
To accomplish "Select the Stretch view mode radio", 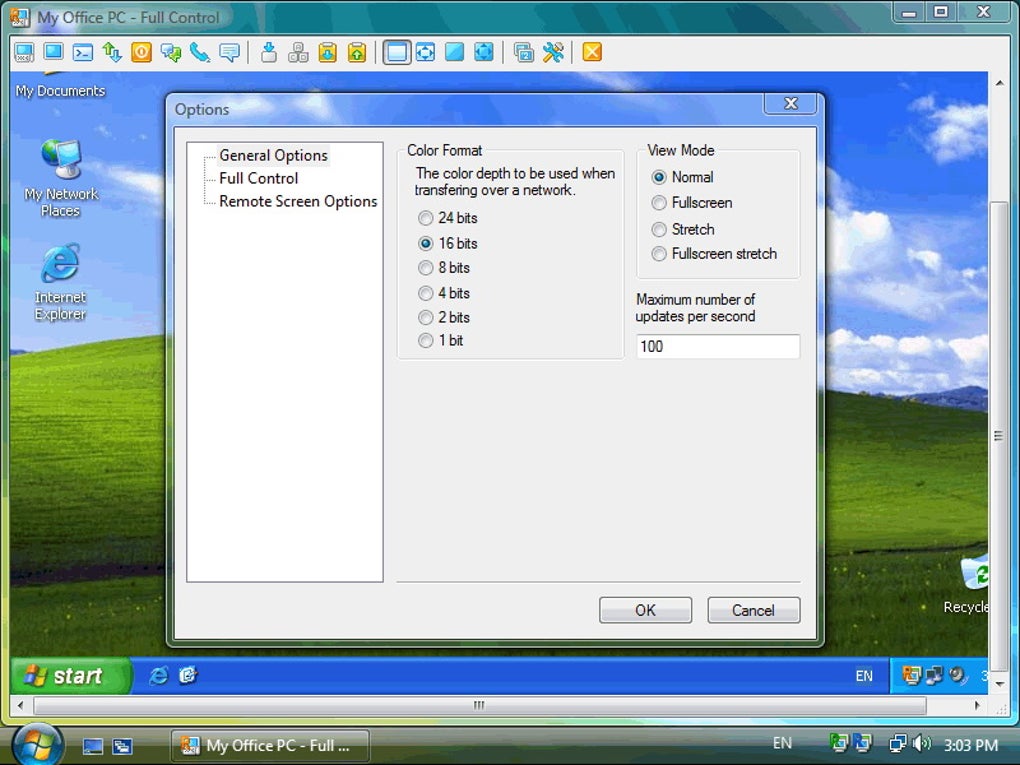I will point(683,229).
